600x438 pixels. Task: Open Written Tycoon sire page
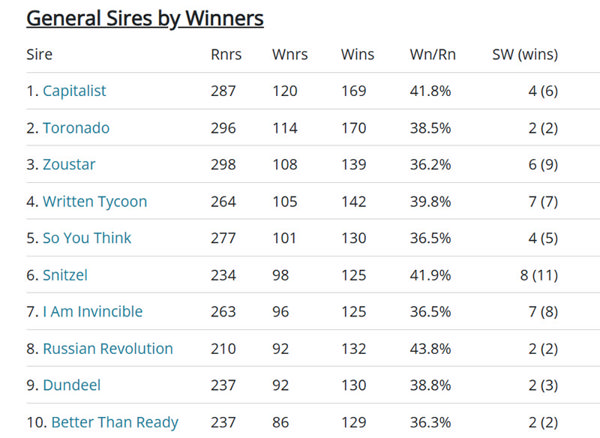pyautogui.click(x=94, y=202)
